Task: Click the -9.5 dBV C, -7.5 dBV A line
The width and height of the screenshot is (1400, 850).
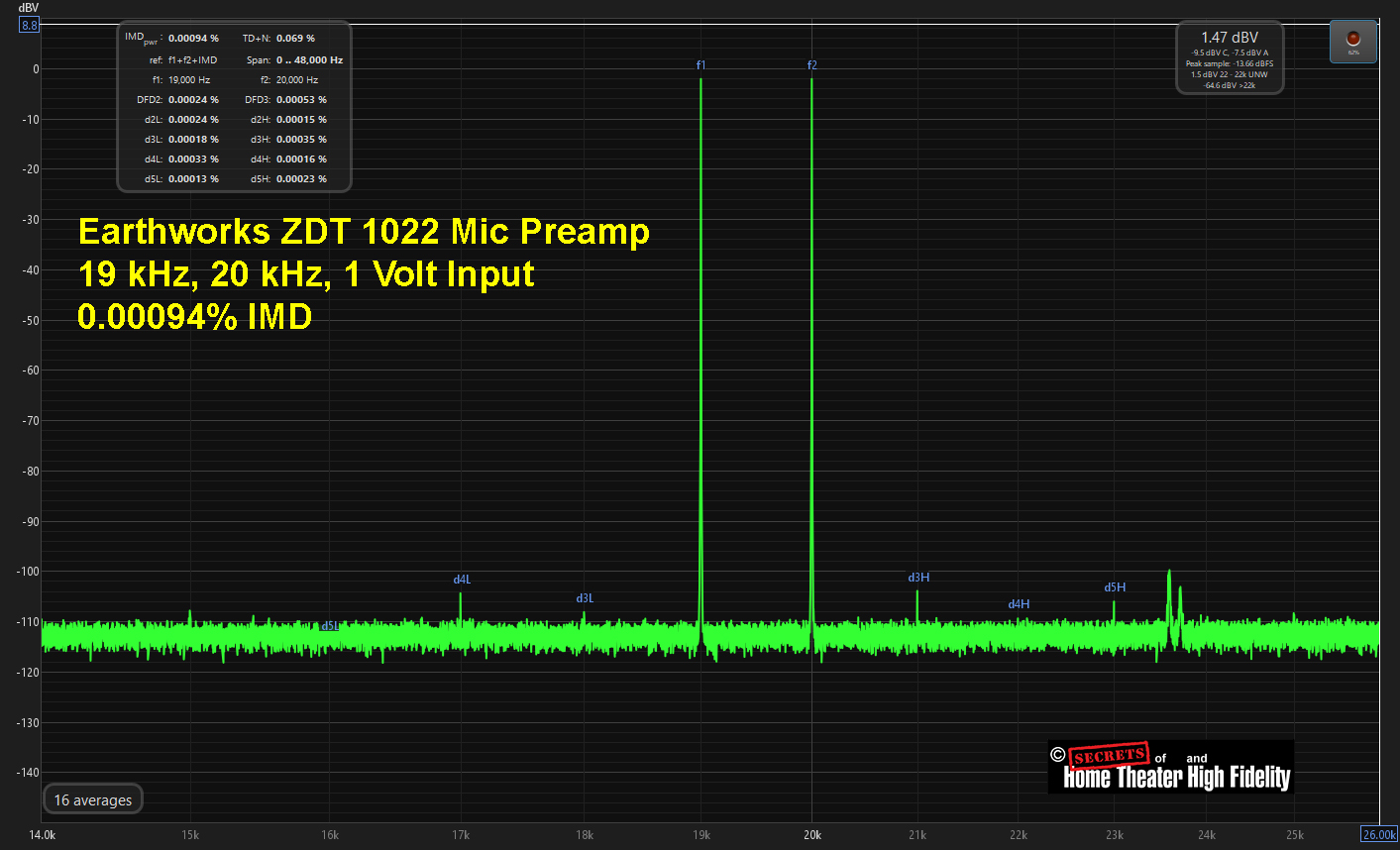Action: pos(1230,53)
